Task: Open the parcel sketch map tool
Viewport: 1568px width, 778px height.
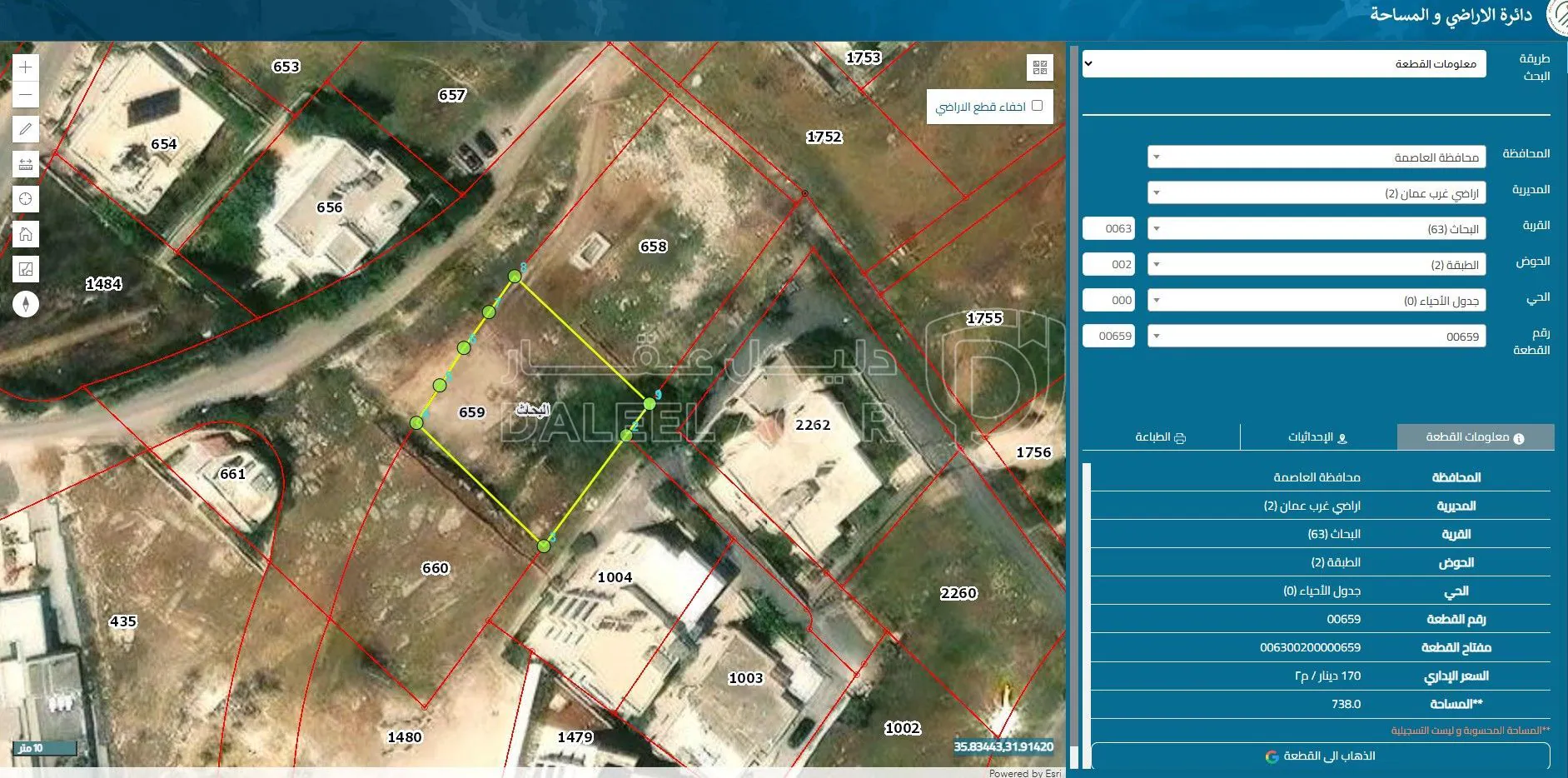Action: (26, 269)
